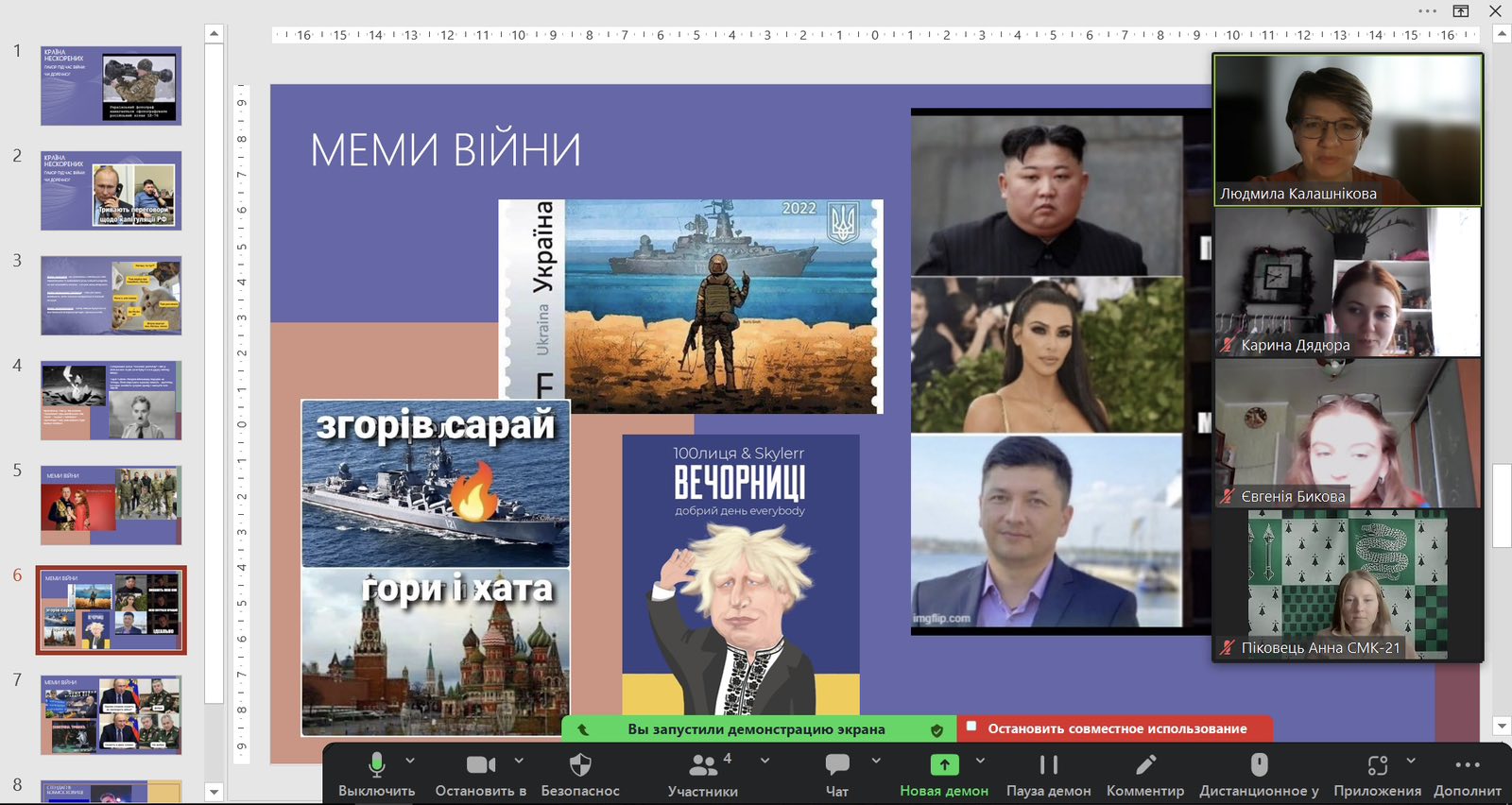Select slide 2 thumbnail
Image resolution: width=1512 pixels, height=805 pixels.
(112, 191)
